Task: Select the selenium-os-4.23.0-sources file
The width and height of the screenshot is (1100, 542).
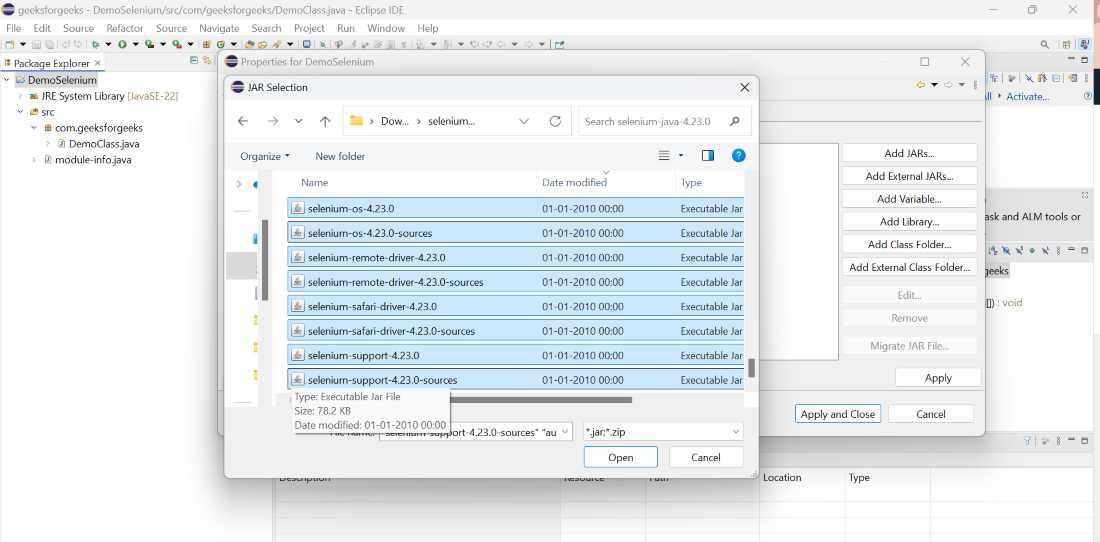Action: tap(516, 233)
